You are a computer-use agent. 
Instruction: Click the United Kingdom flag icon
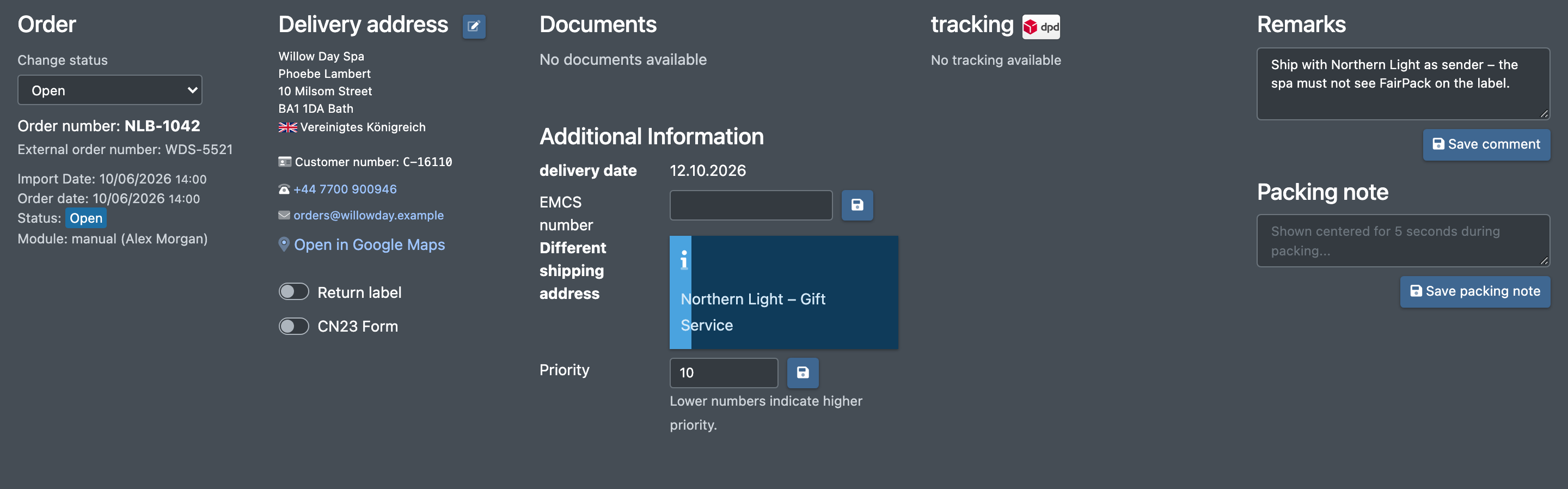click(x=287, y=127)
